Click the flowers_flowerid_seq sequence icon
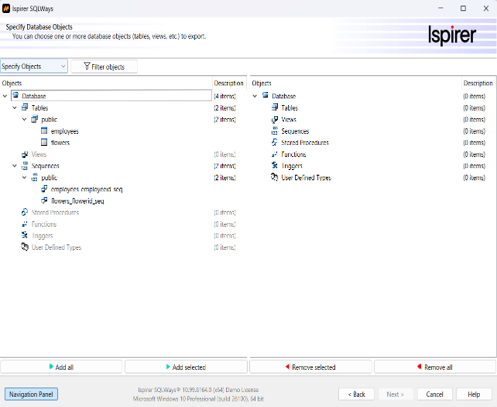 [x=44, y=201]
